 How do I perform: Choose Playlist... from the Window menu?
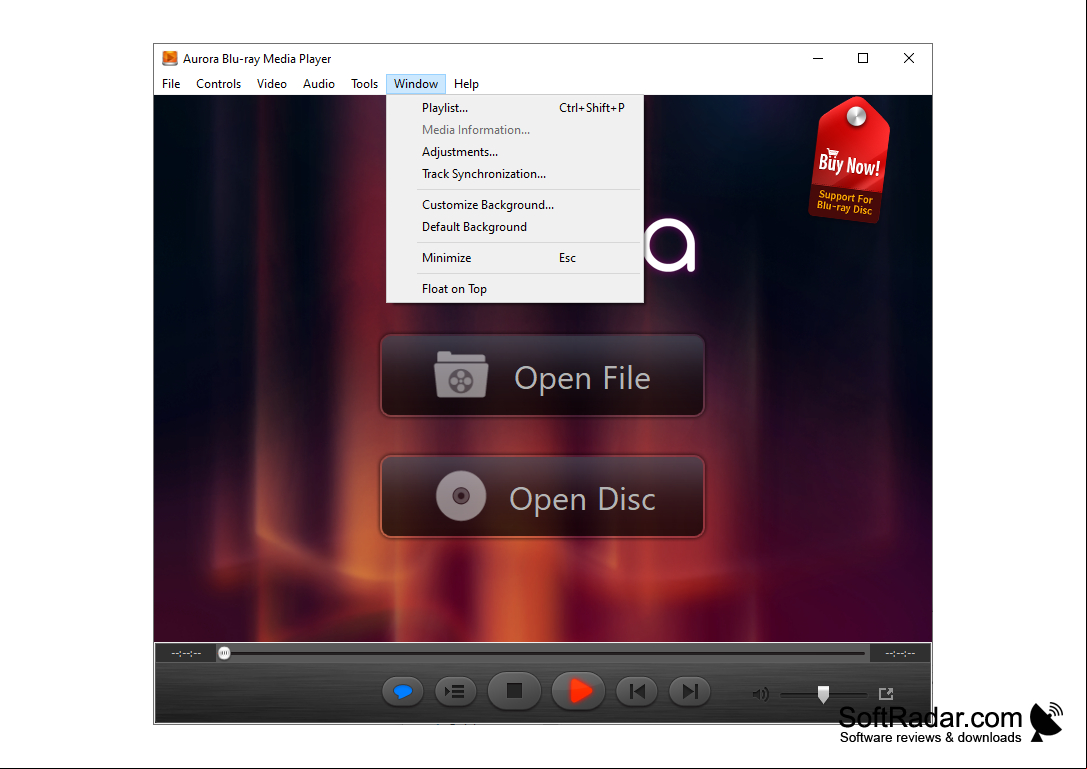click(x=515, y=107)
